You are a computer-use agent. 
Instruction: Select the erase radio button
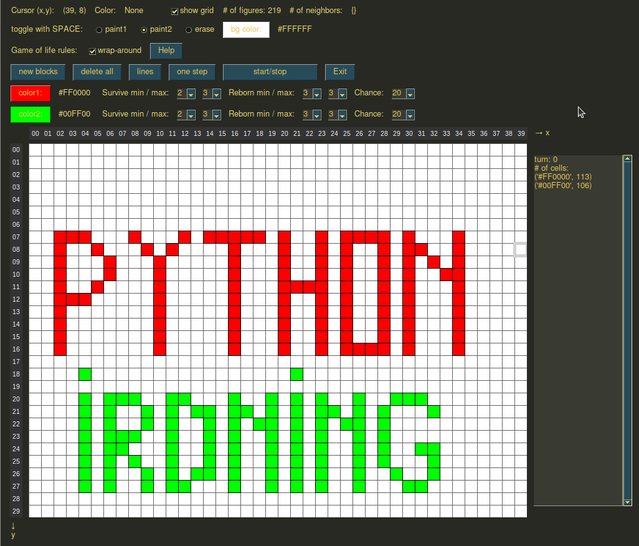(x=188, y=30)
